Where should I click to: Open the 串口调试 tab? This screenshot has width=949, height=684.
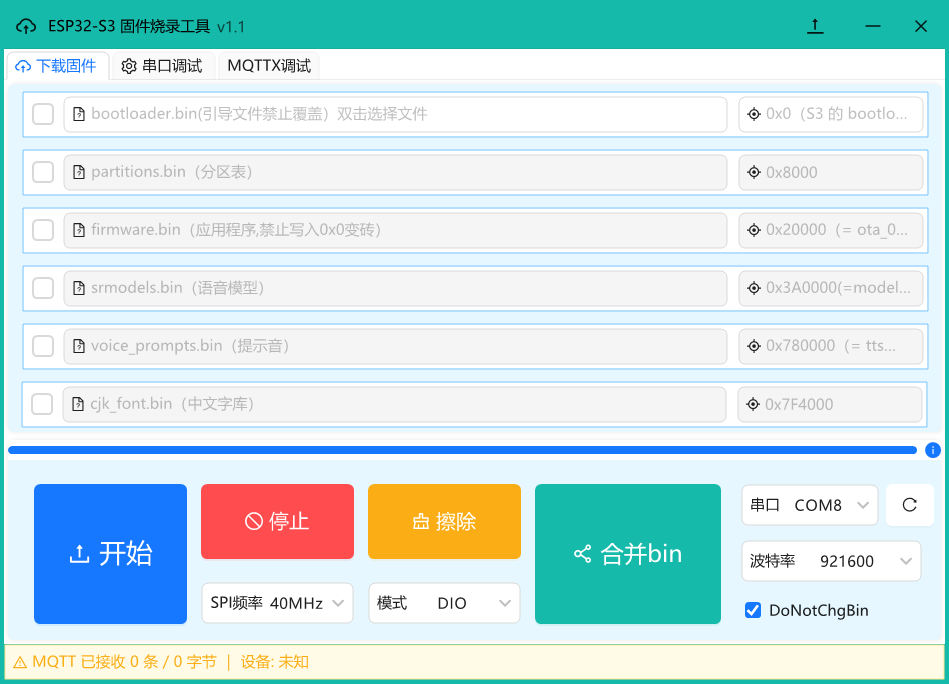pos(162,66)
